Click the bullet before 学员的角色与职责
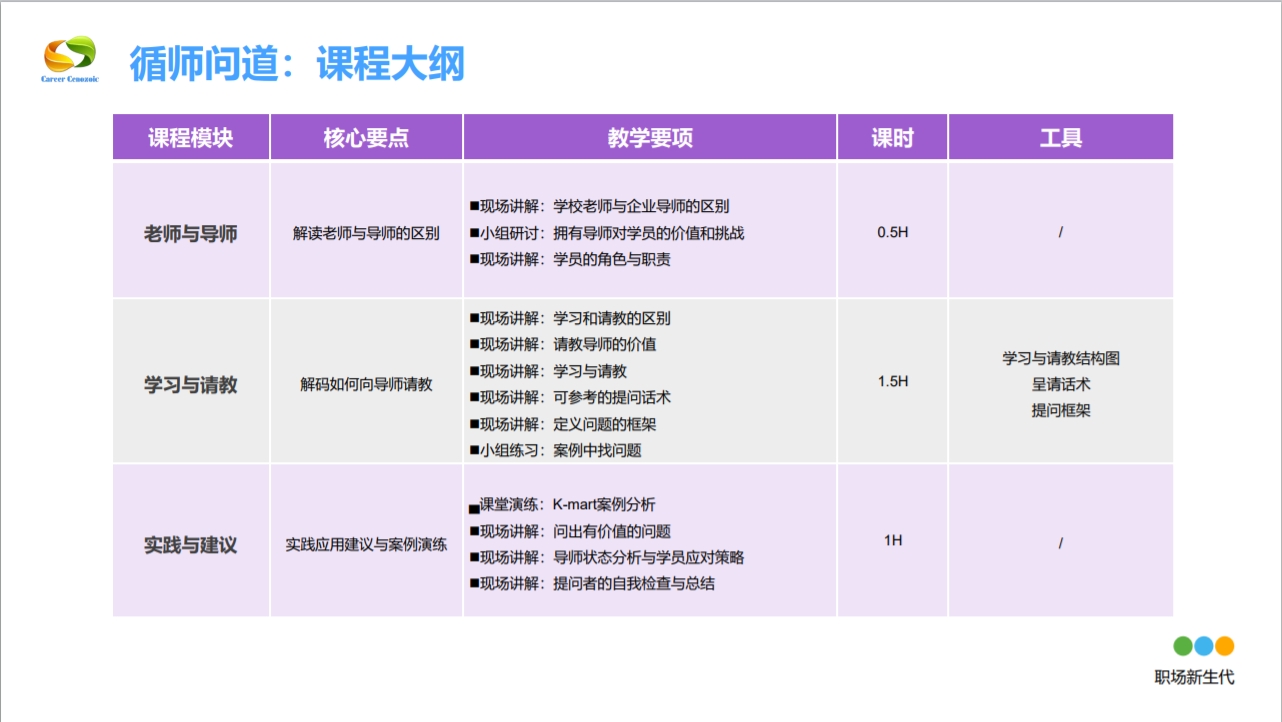 [473, 258]
